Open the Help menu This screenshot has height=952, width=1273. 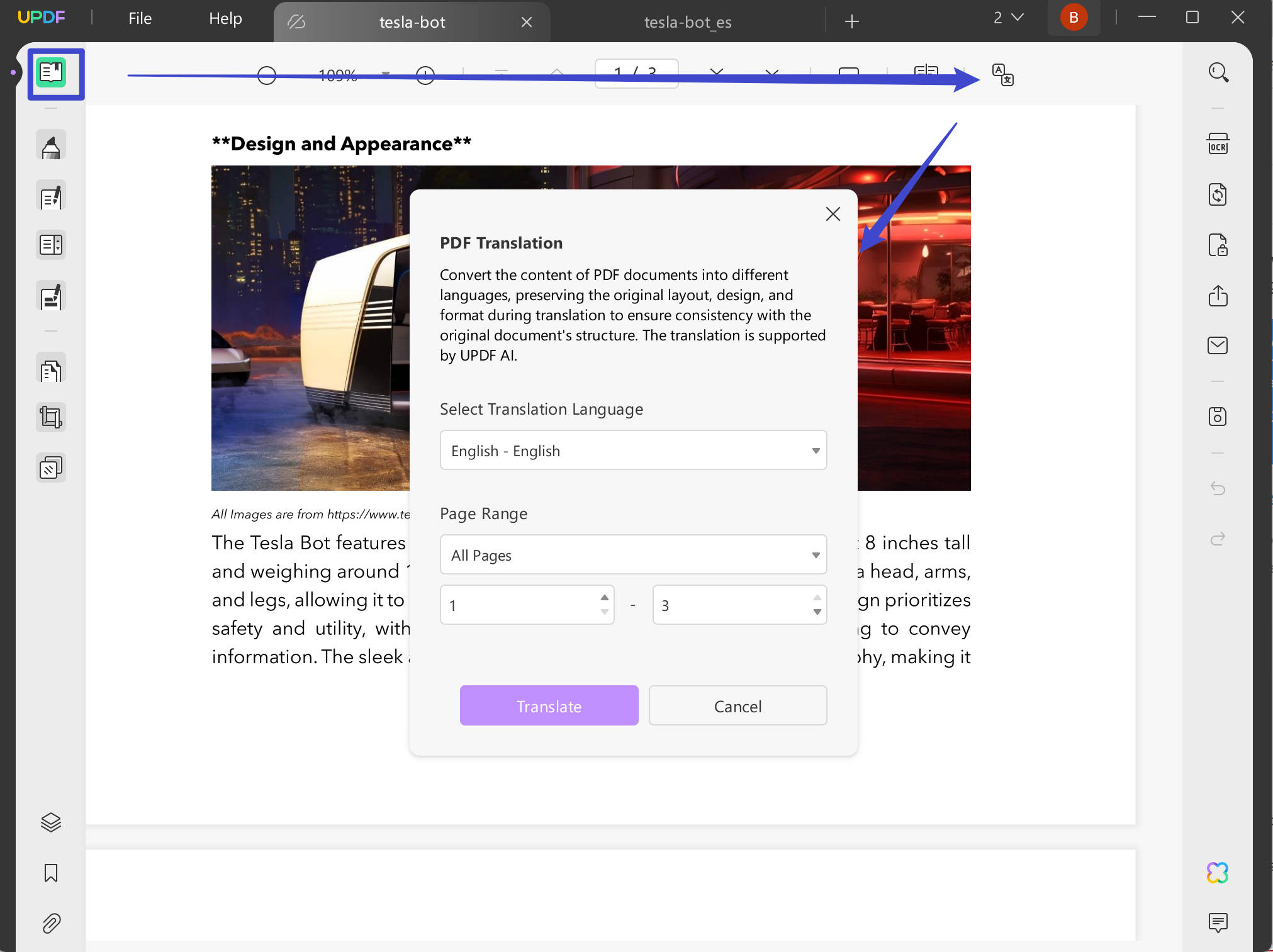coord(225,18)
